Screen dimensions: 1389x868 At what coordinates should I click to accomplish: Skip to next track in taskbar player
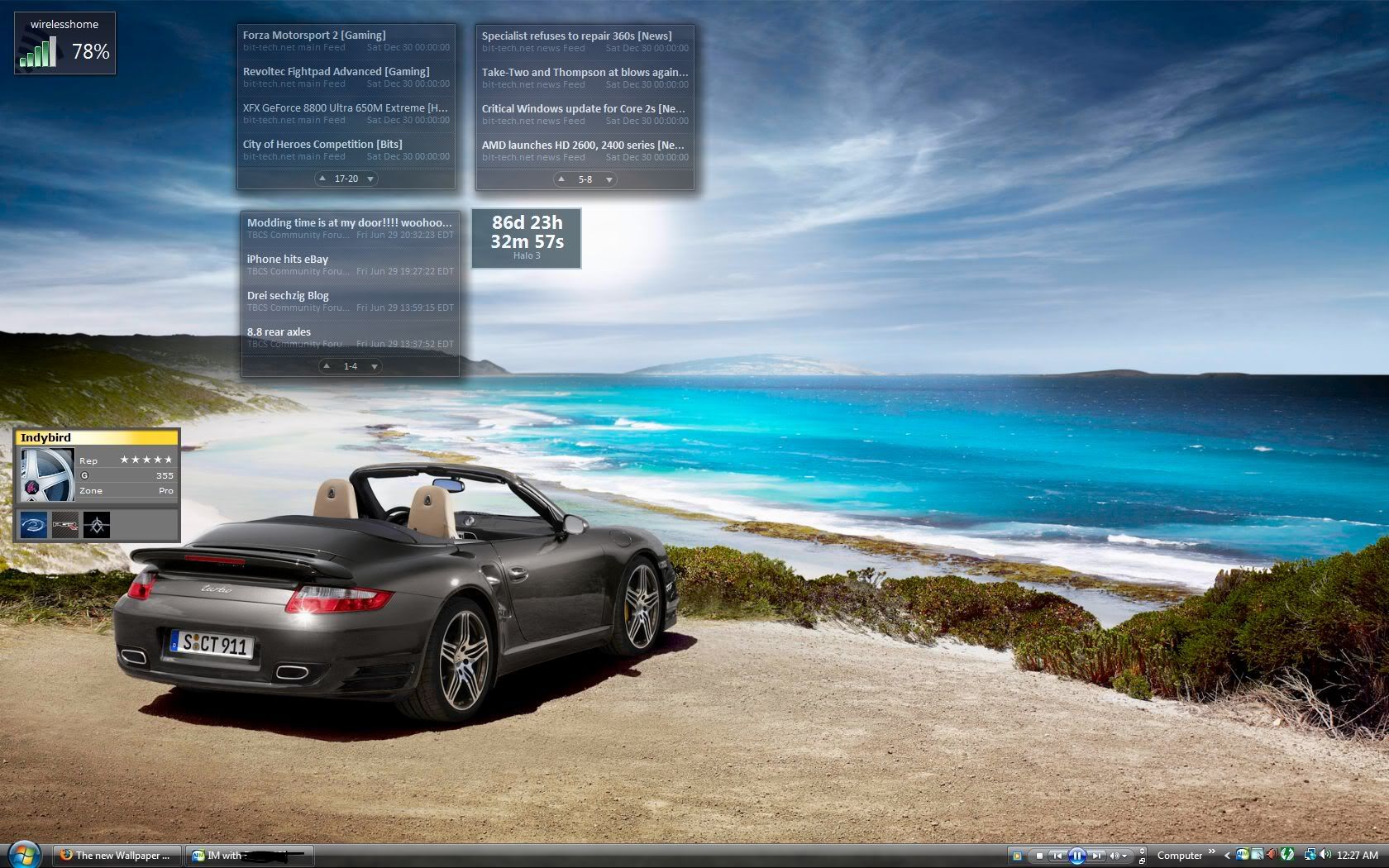point(1096,856)
